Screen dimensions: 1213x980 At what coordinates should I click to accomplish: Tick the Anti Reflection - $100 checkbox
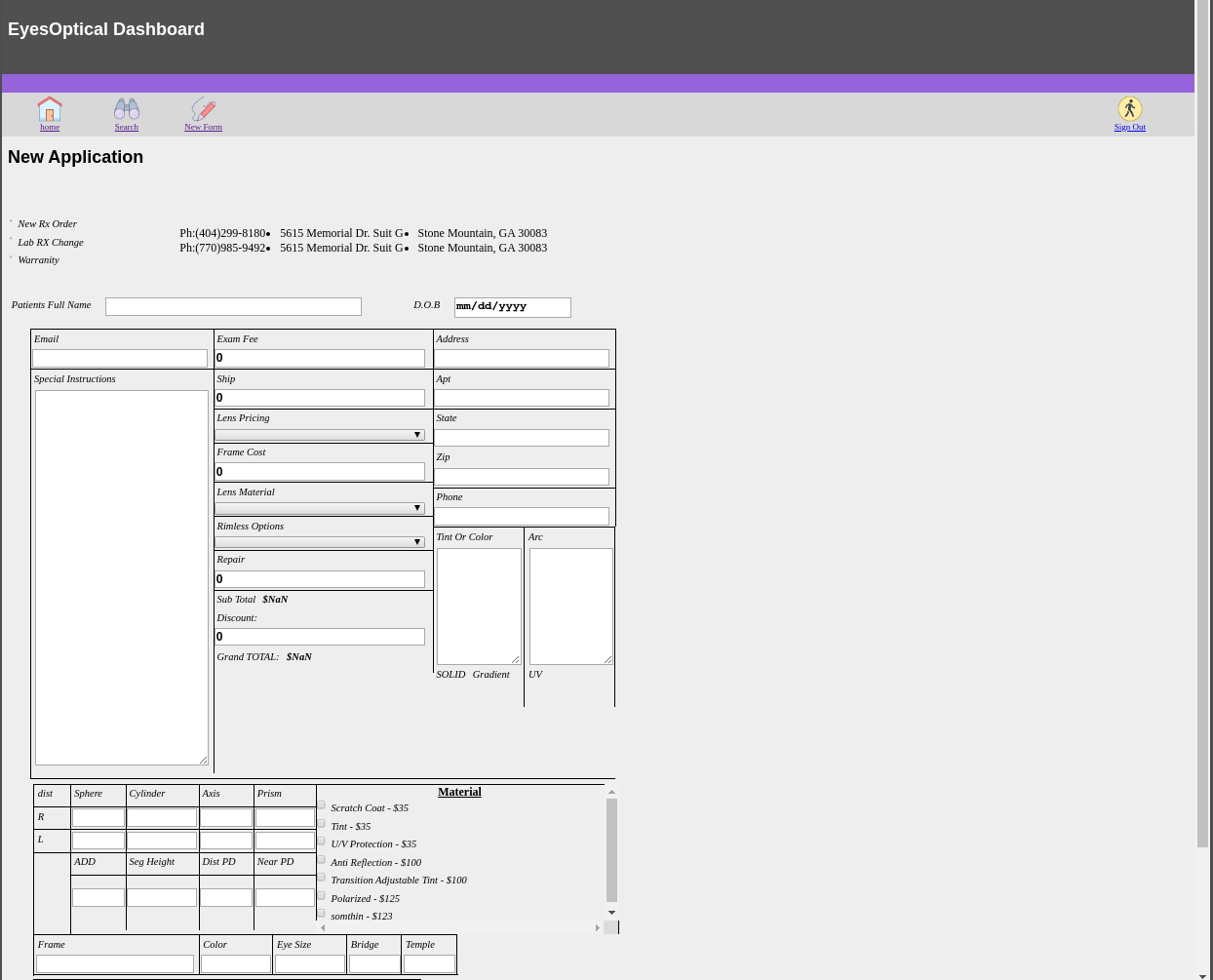pyautogui.click(x=321, y=860)
